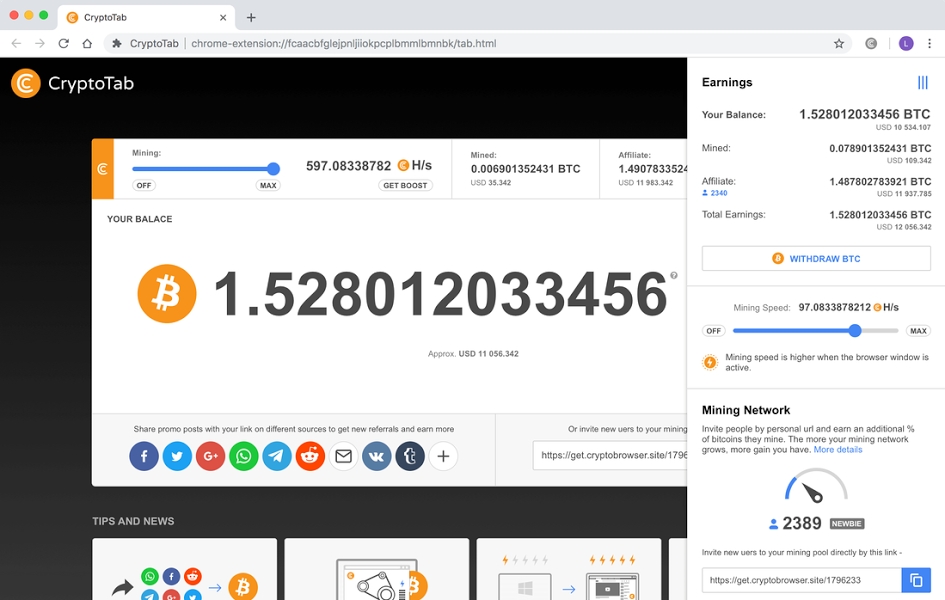Click the 'Approx. USD 11 056.342' text

(x=473, y=354)
